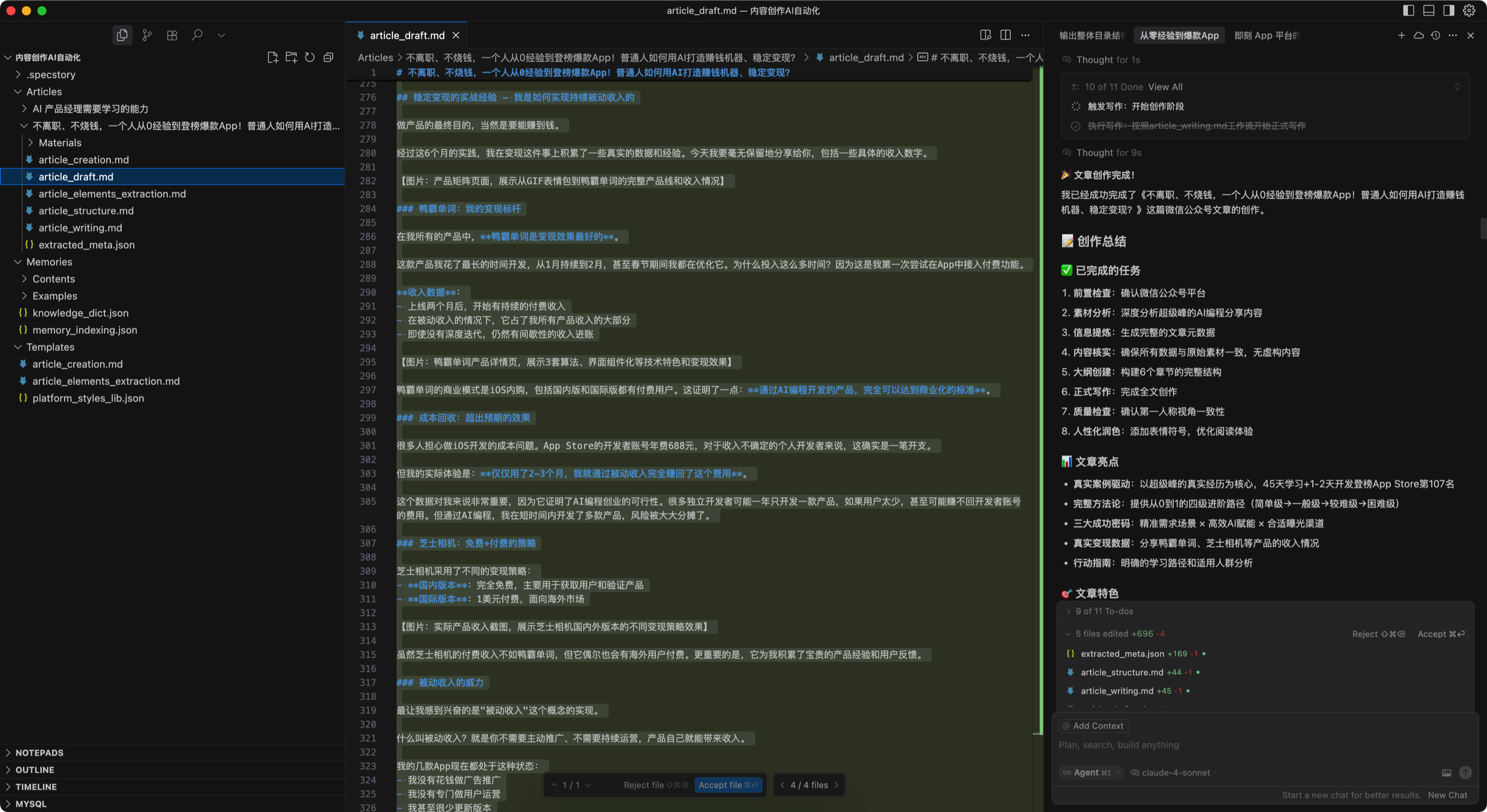Collapse the Memories folder
1487x812 pixels.
coord(49,262)
